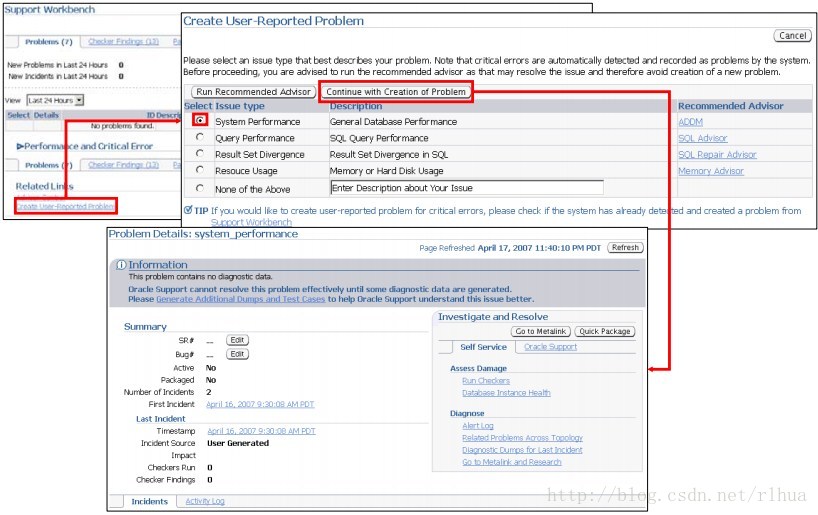Open the Last Incident Timestamp link
The width and height of the screenshot is (818, 515).
pos(261,431)
